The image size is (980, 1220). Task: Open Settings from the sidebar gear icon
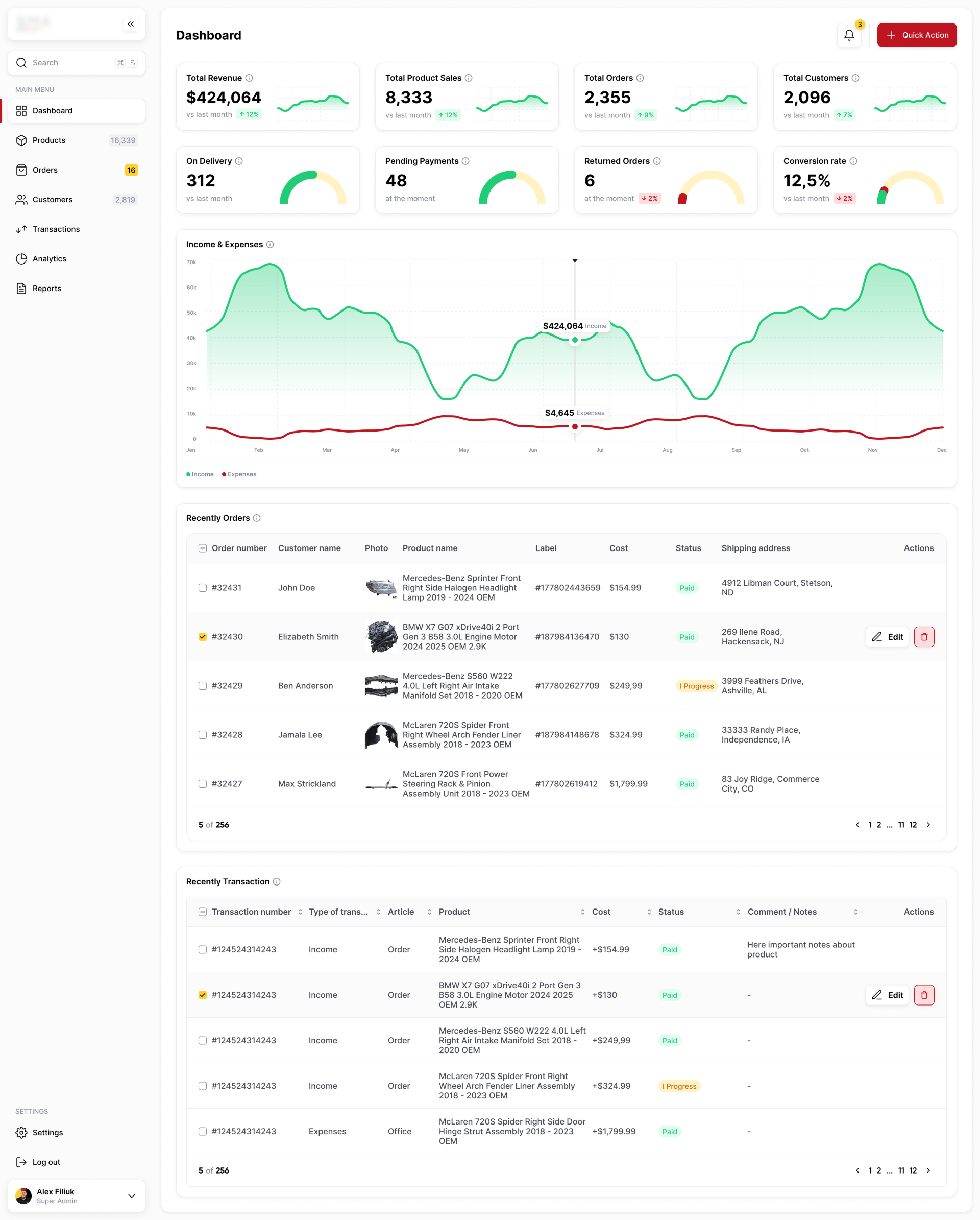(x=21, y=1132)
